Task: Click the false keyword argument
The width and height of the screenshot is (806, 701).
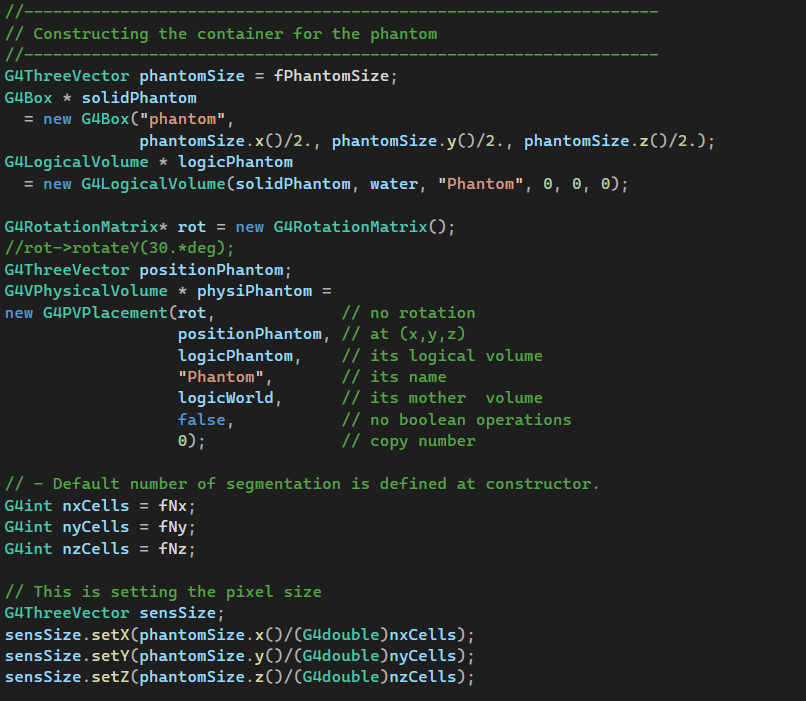Action: 201,420
